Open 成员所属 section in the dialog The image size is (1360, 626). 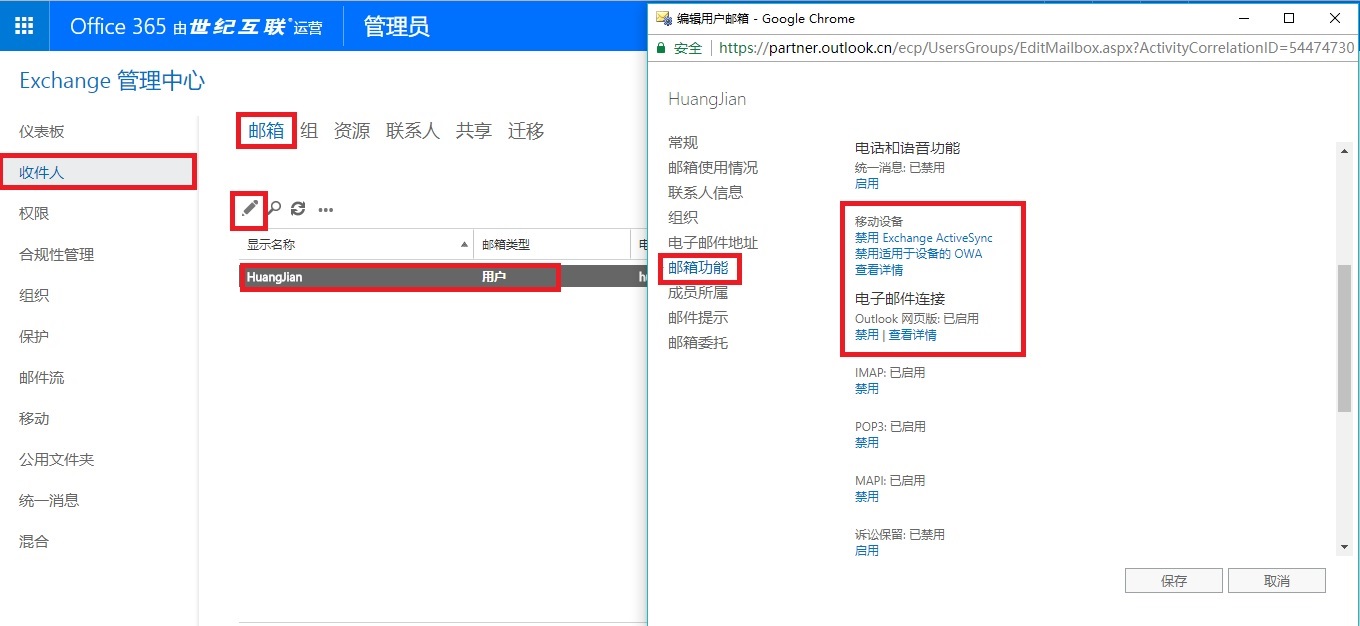(698, 293)
